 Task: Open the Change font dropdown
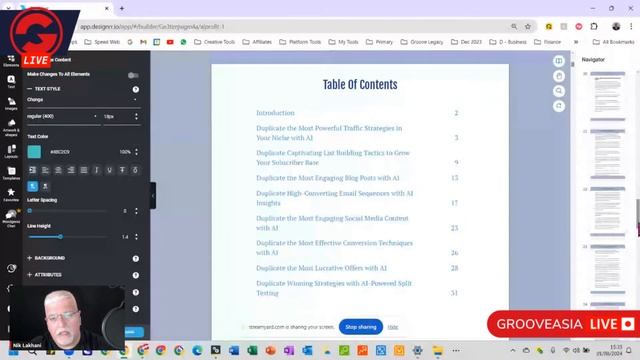pyautogui.click(x=83, y=100)
